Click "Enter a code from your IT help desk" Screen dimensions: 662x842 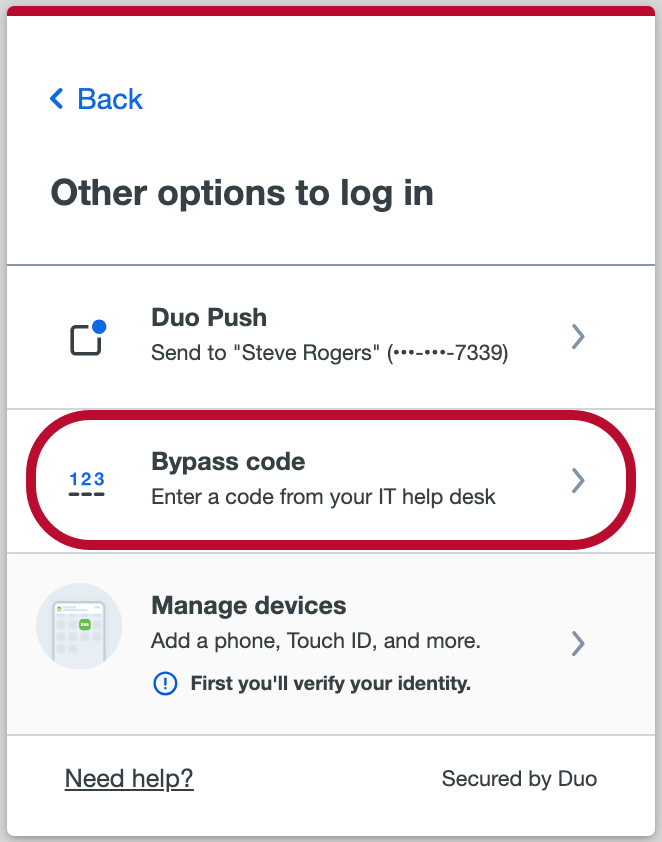click(323, 496)
